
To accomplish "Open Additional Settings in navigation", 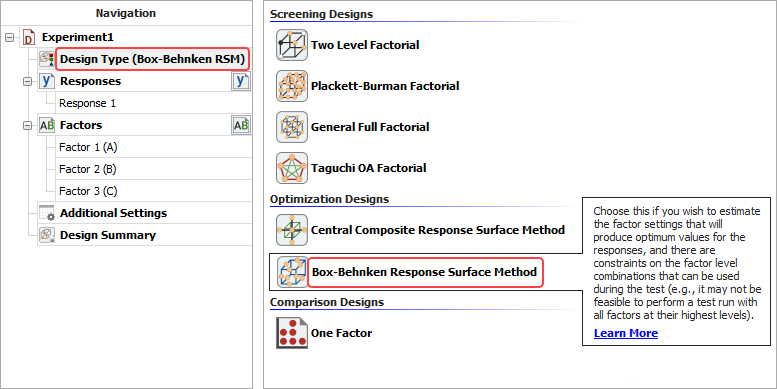I will (x=113, y=214).
